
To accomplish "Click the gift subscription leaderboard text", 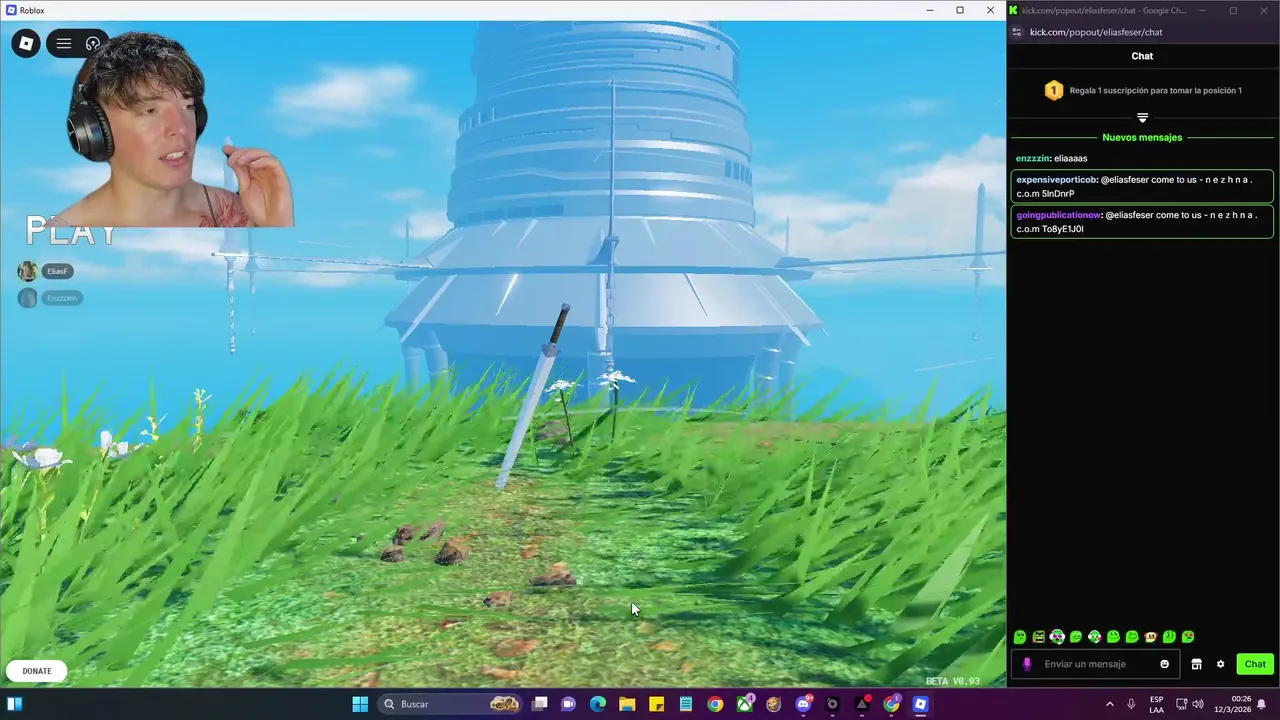I will (x=1155, y=91).
